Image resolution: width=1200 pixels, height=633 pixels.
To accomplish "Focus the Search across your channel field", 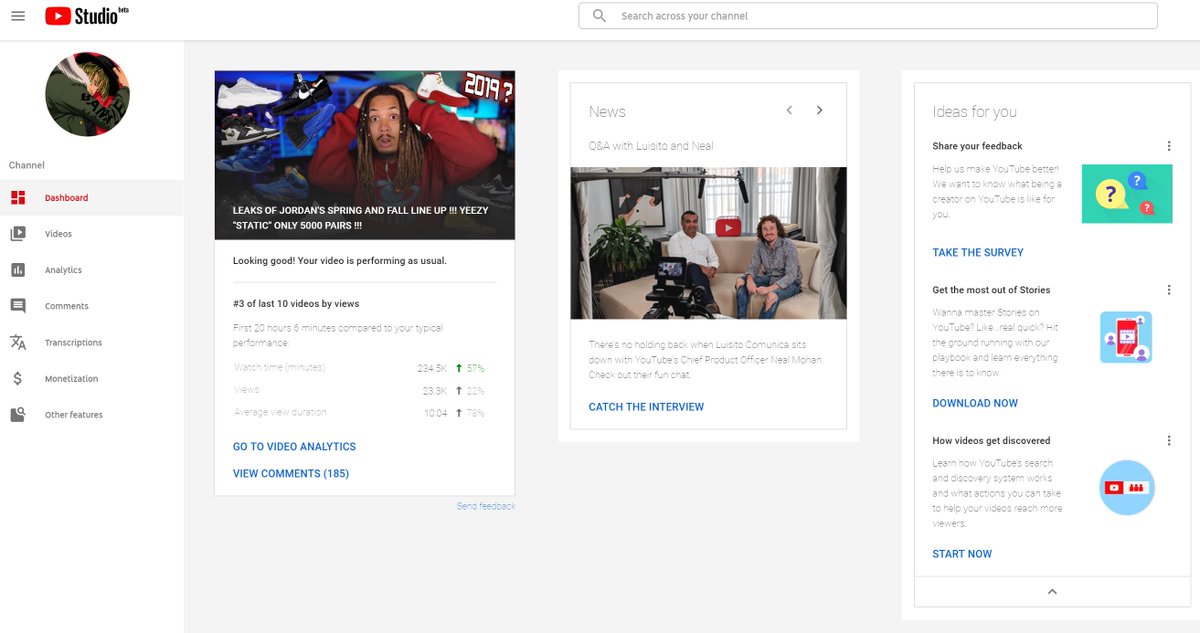I will tap(868, 16).
